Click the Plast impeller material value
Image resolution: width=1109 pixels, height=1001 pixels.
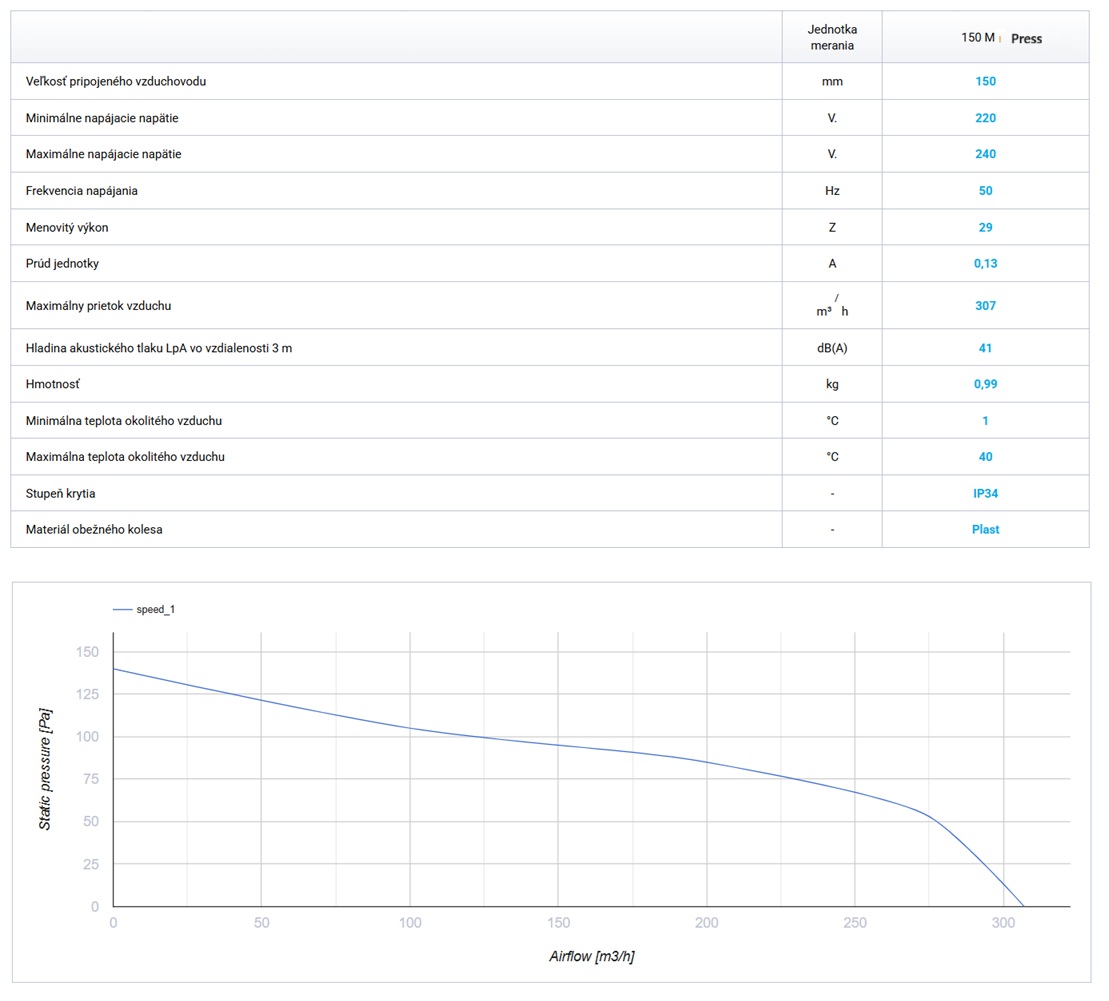tap(985, 529)
